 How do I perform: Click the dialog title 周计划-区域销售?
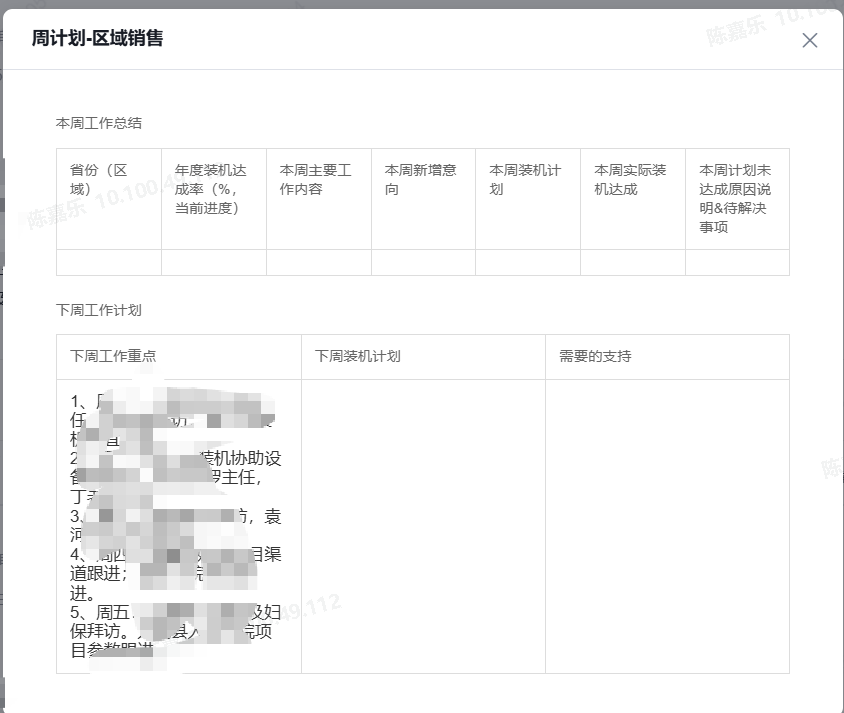coord(97,38)
